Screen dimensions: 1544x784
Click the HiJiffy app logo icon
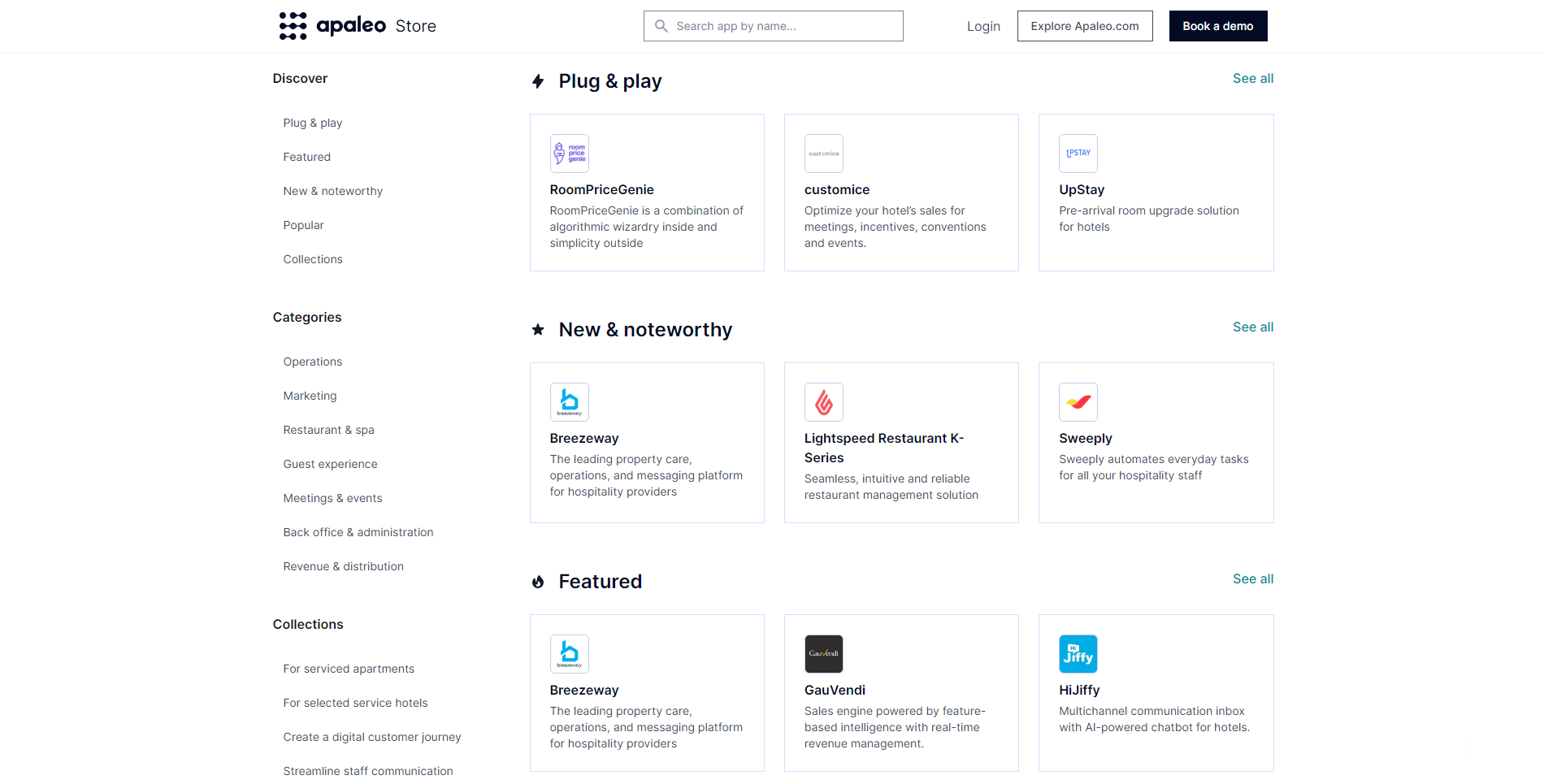[1078, 654]
